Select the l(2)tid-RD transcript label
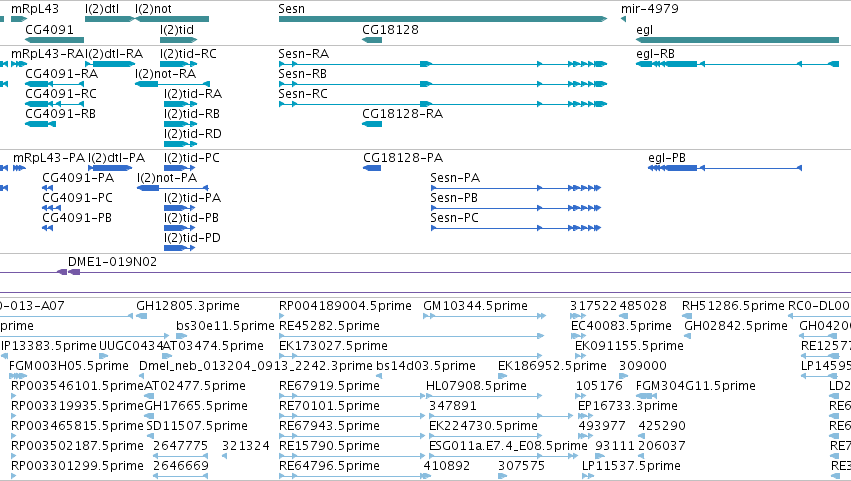Image resolution: width=851 pixels, height=481 pixels. pos(193,134)
